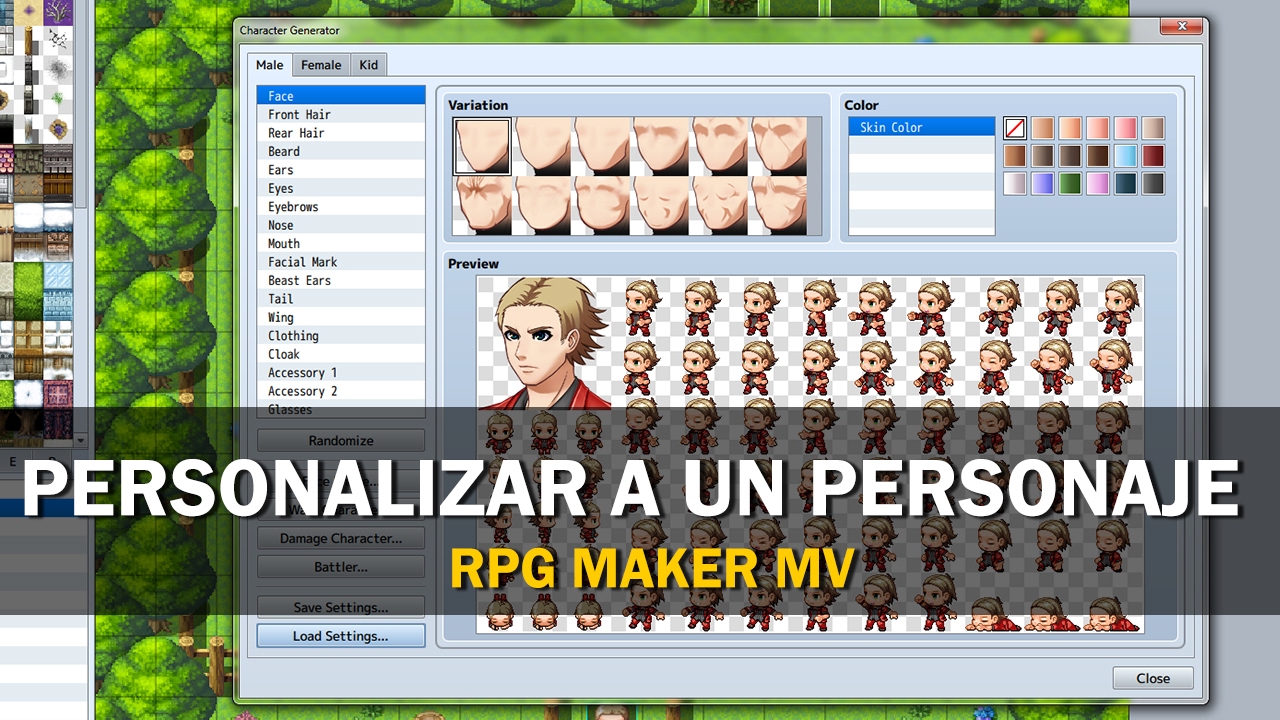This screenshot has height=720, width=1280.
Task: Click the Randomize button
Action: pyautogui.click(x=341, y=440)
